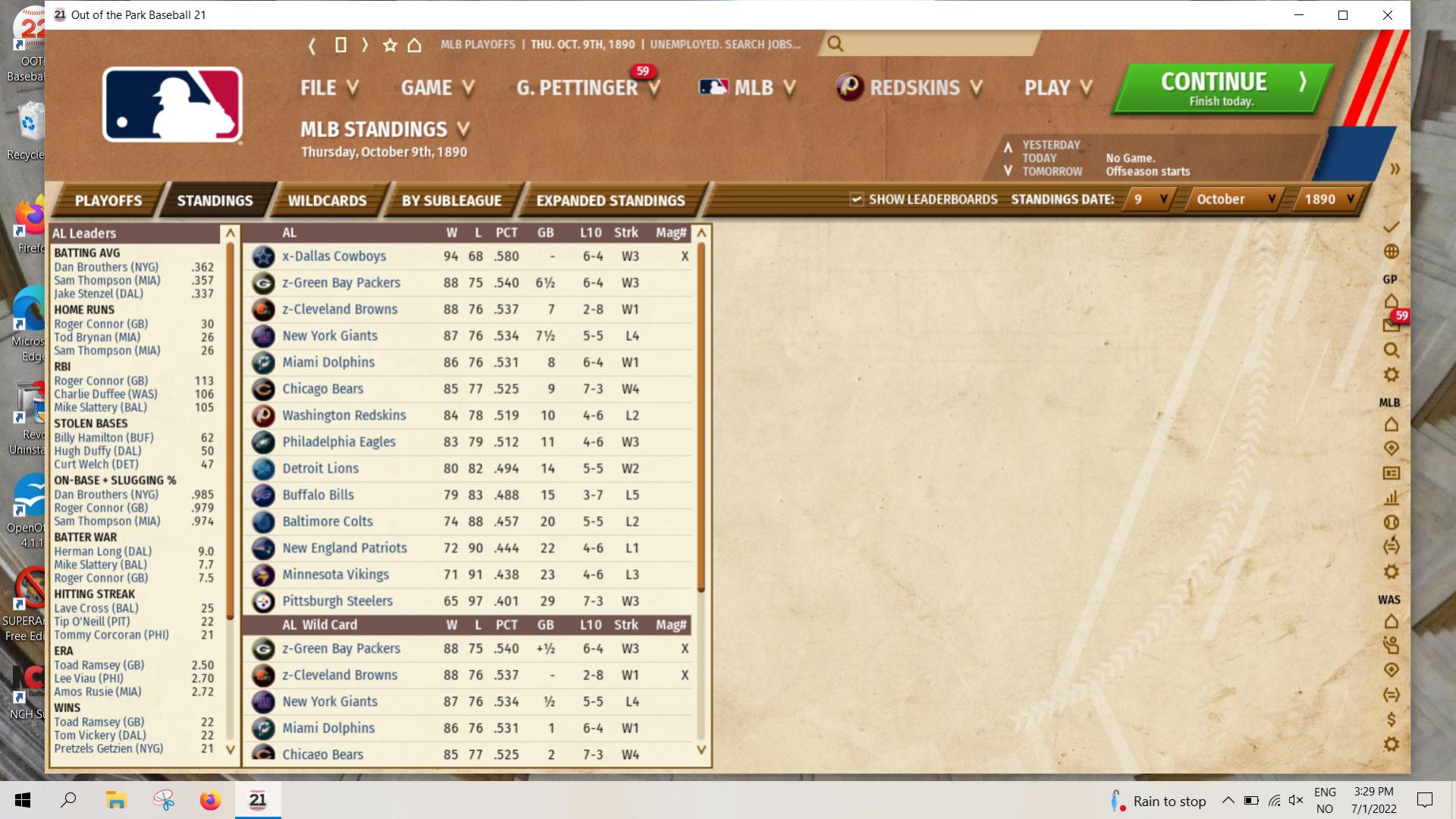Switch to the Expanded Standings tab
Viewport: 1456px width, 819px height.
click(611, 200)
